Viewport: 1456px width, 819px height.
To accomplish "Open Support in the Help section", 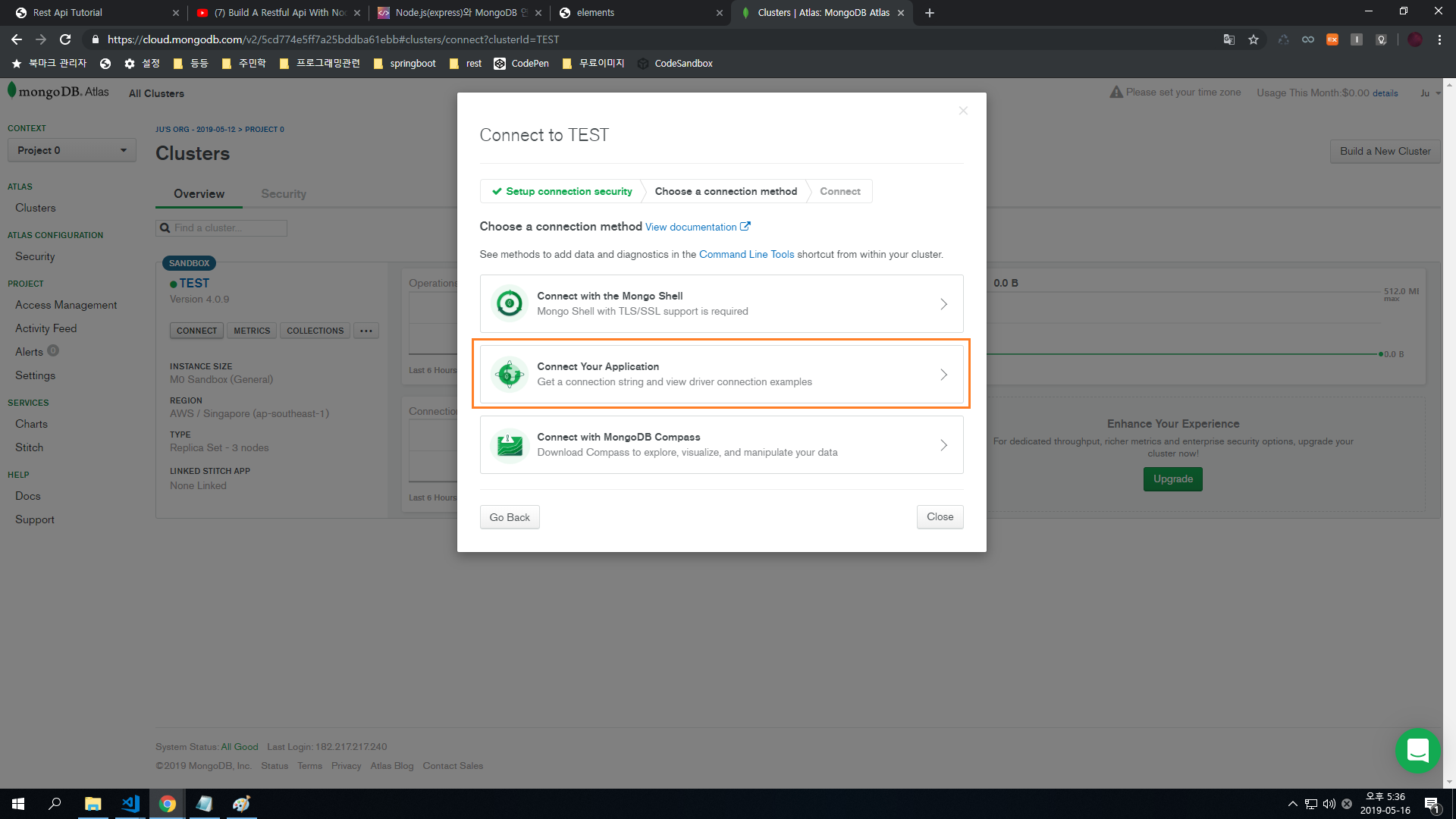I will (35, 519).
